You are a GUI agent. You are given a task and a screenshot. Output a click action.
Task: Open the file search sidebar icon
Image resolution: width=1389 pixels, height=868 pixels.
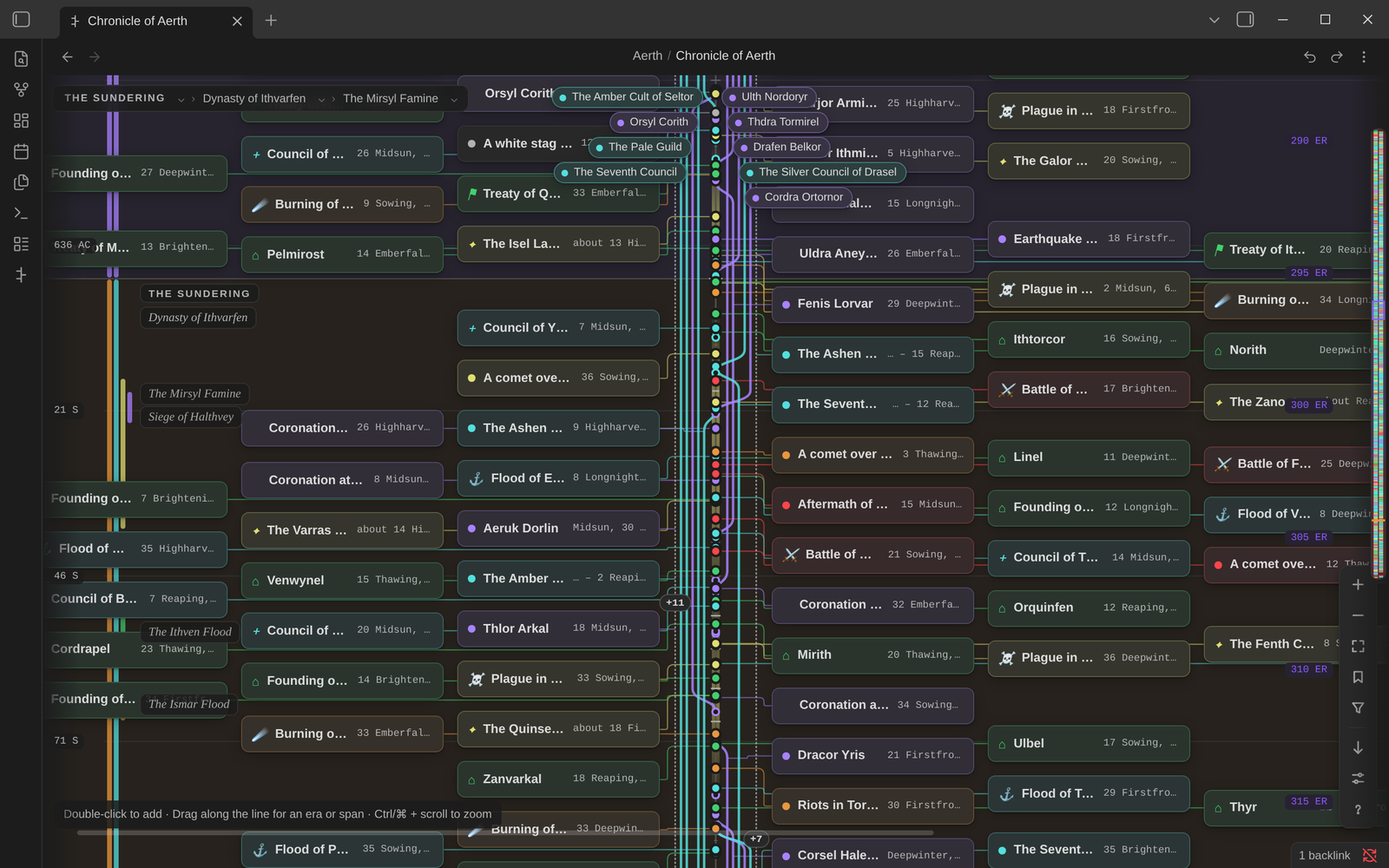22,59
